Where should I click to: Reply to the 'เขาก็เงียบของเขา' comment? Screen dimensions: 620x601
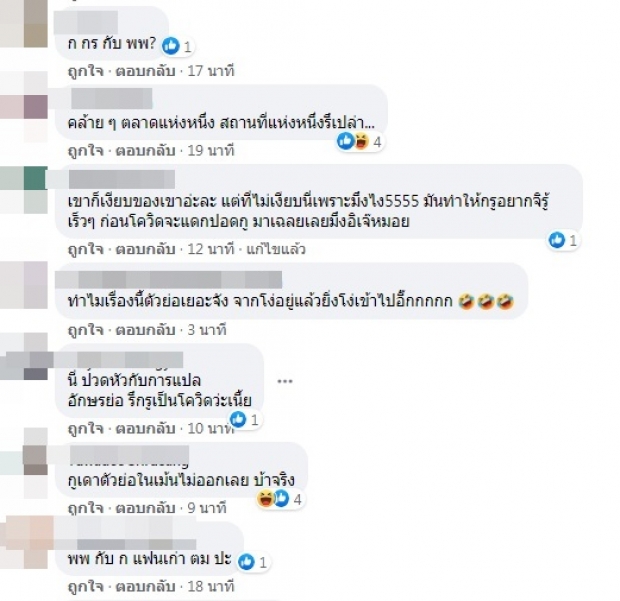pyautogui.click(x=145, y=249)
